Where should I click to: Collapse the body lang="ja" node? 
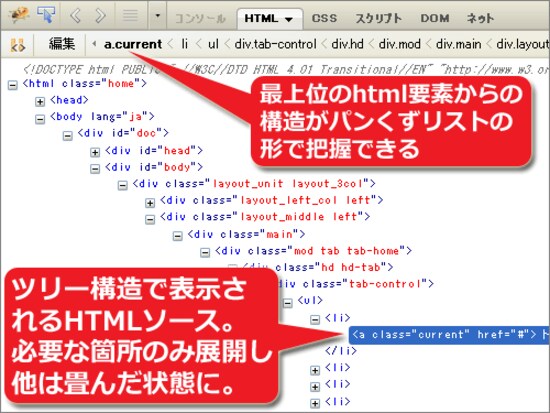pyautogui.click(x=40, y=119)
